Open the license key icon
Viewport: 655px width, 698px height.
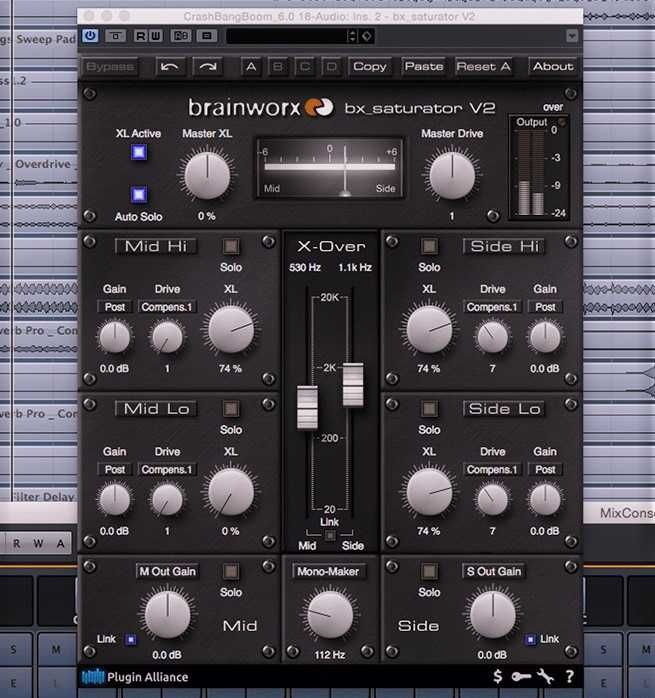click(x=521, y=677)
